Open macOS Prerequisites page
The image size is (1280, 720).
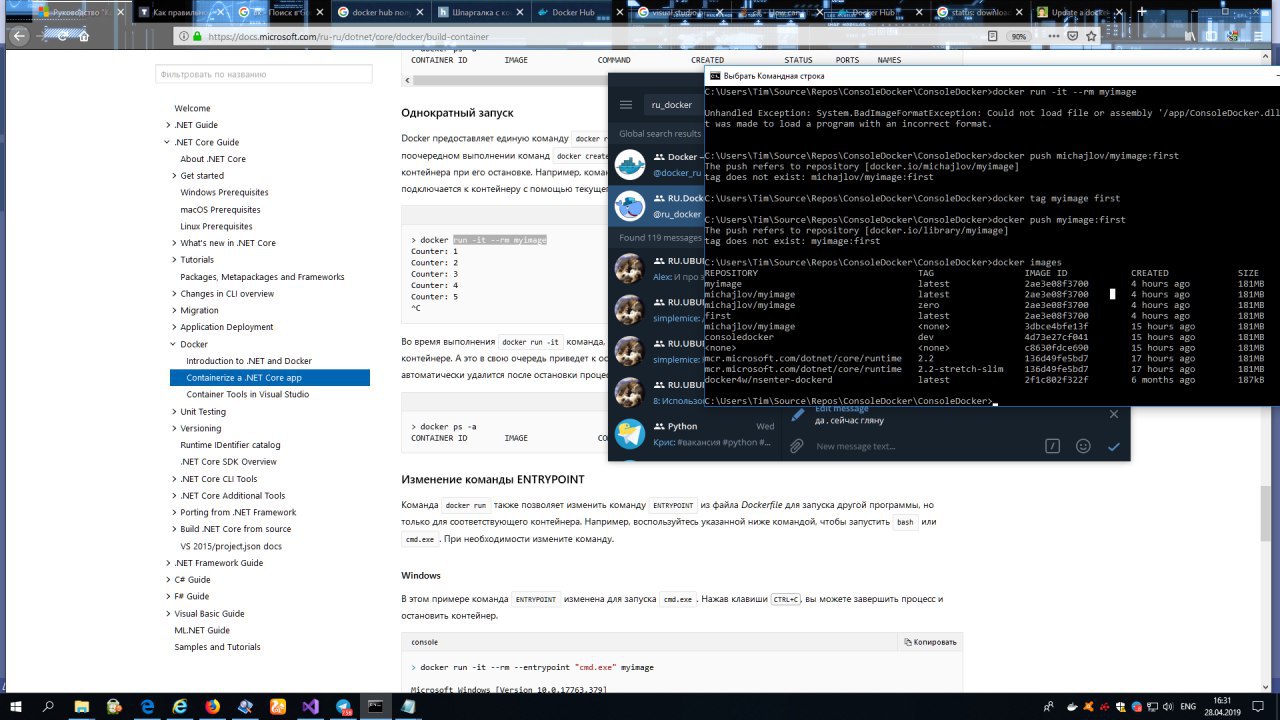[220, 209]
